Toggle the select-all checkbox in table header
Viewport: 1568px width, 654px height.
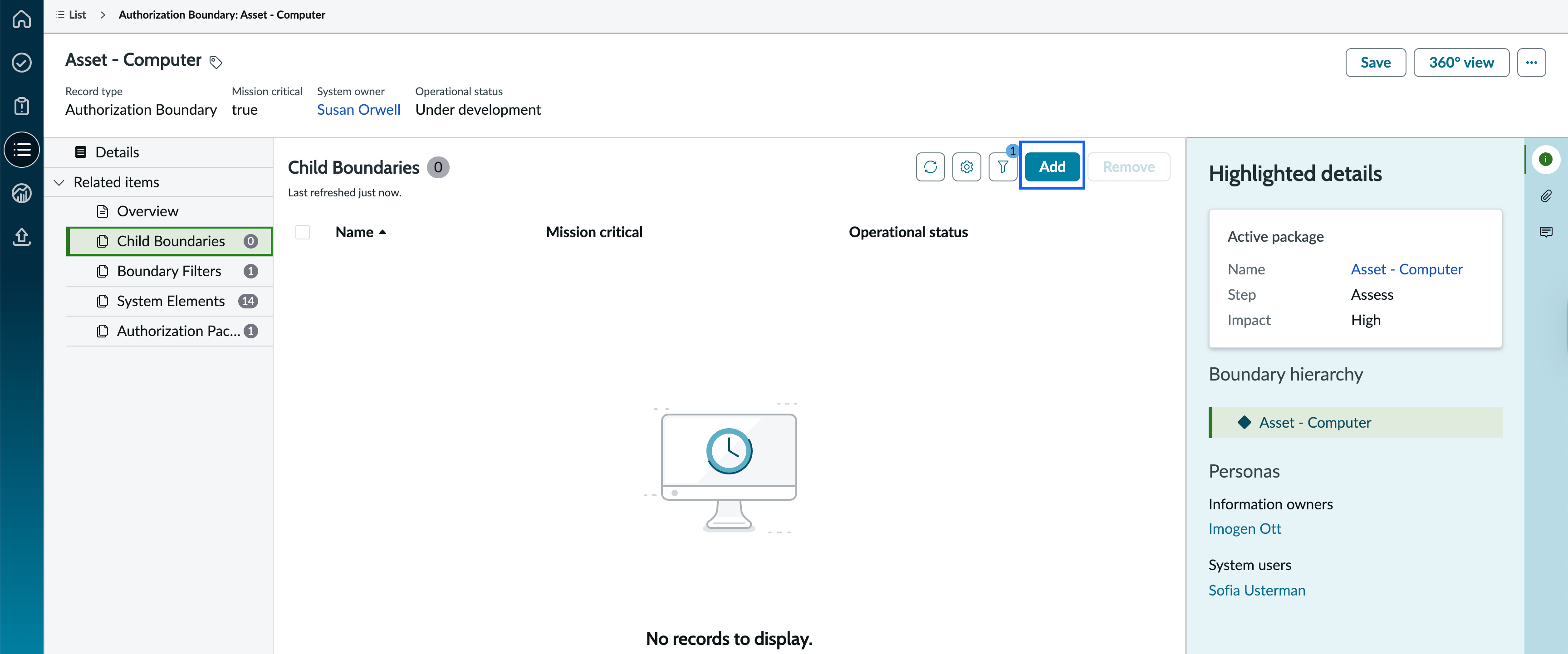pos(303,232)
